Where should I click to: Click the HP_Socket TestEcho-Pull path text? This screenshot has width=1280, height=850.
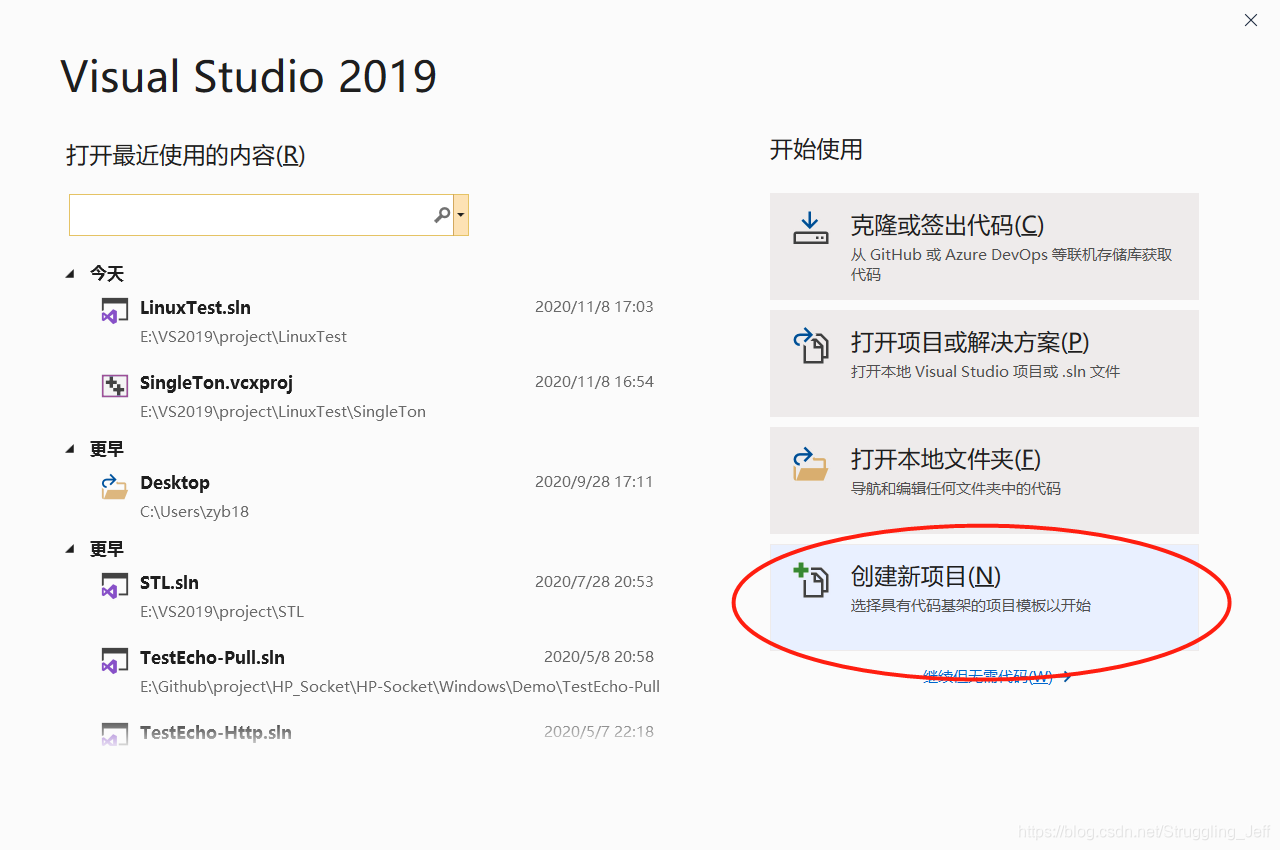pos(400,687)
